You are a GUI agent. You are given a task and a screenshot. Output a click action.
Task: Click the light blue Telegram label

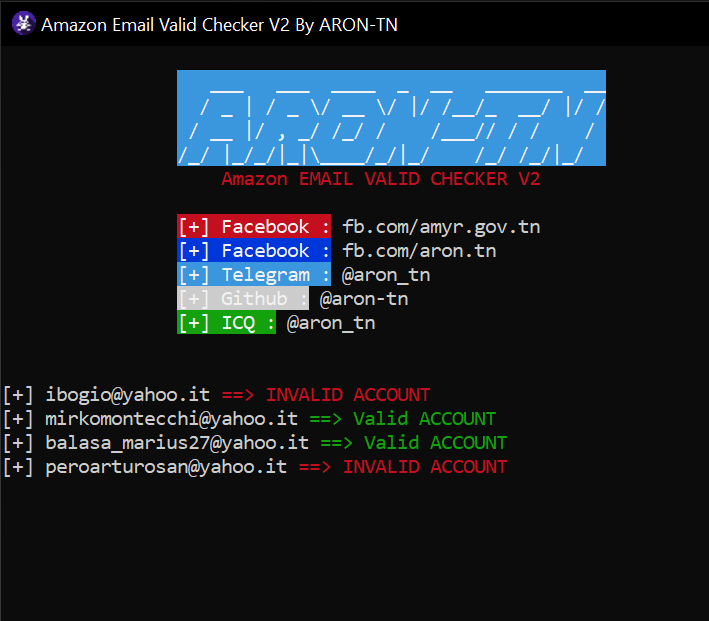pos(254,274)
